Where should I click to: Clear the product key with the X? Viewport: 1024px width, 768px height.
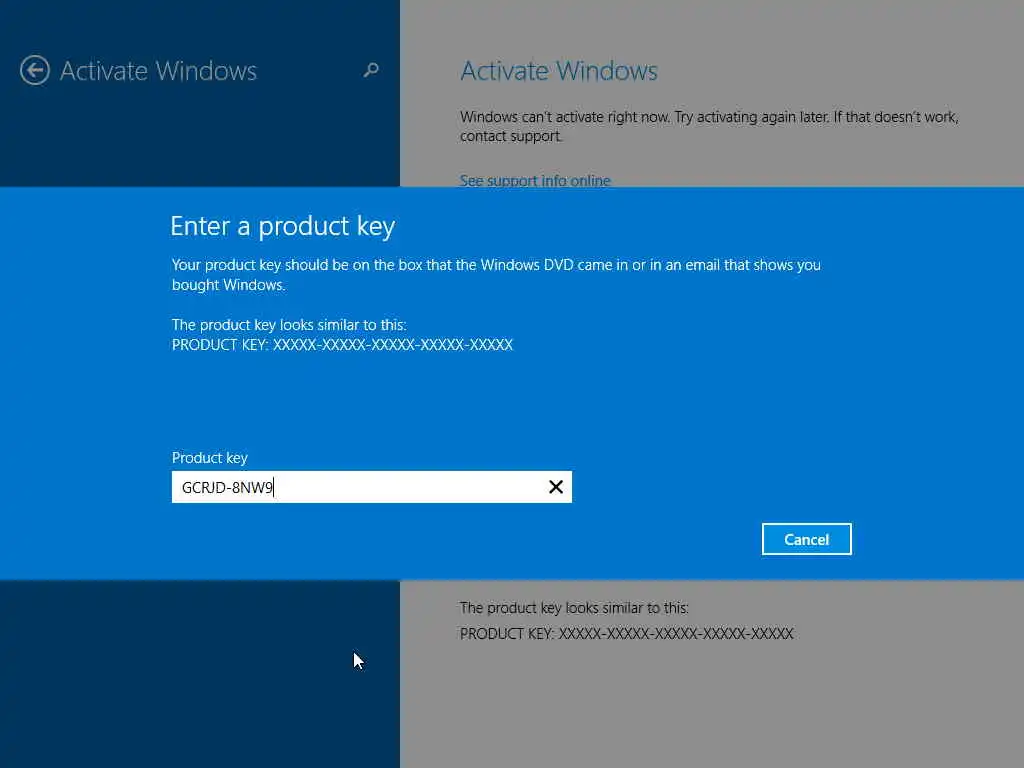(x=556, y=487)
